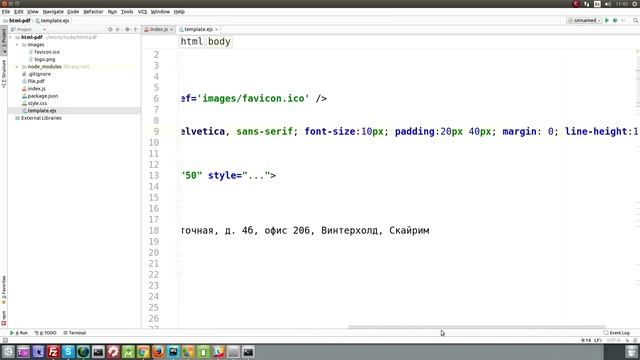Open the VCS menu
The width and height of the screenshot is (640, 360).
(x=142, y=12)
